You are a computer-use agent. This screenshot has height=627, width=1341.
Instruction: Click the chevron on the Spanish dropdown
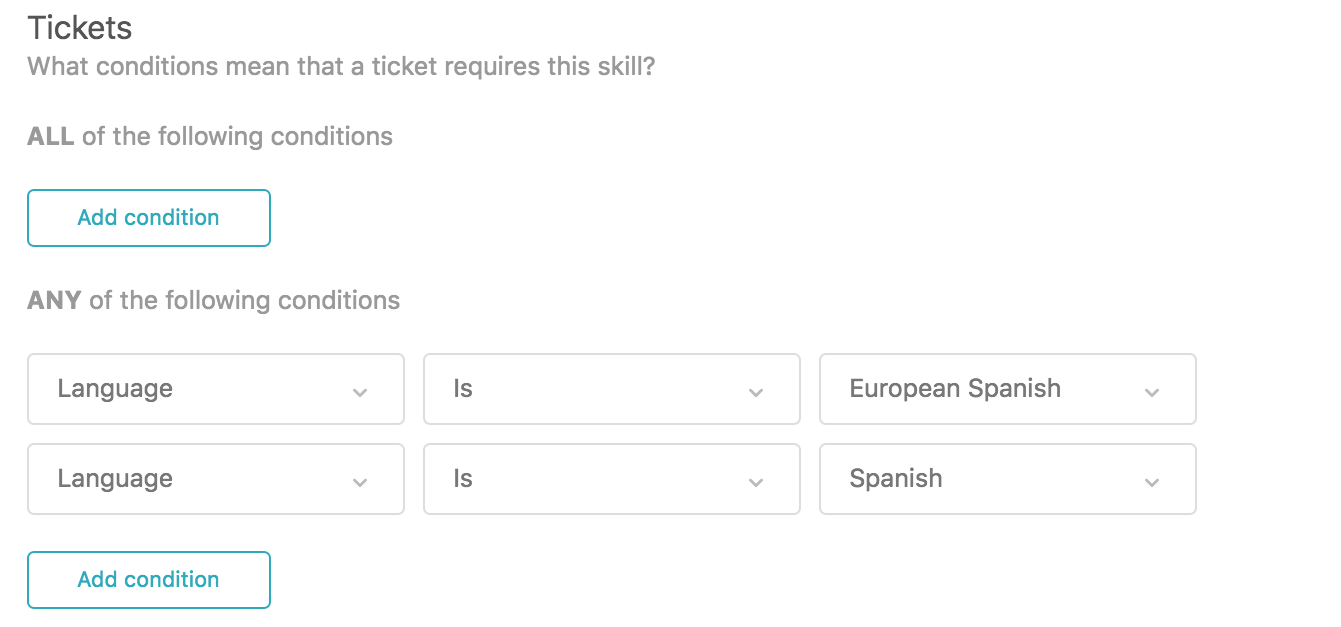click(1151, 479)
